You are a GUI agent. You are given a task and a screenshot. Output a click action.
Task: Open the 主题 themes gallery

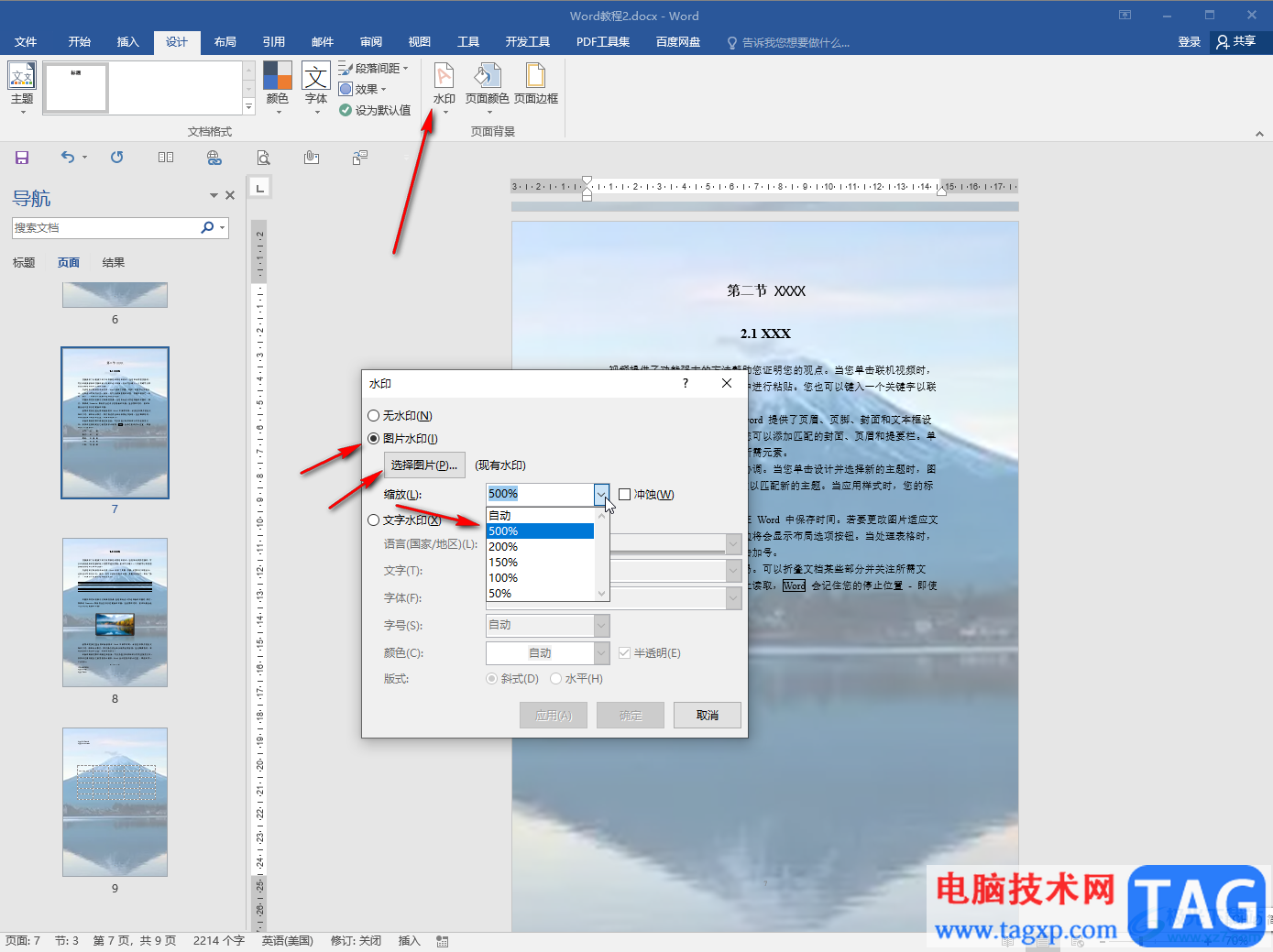click(22, 86)
